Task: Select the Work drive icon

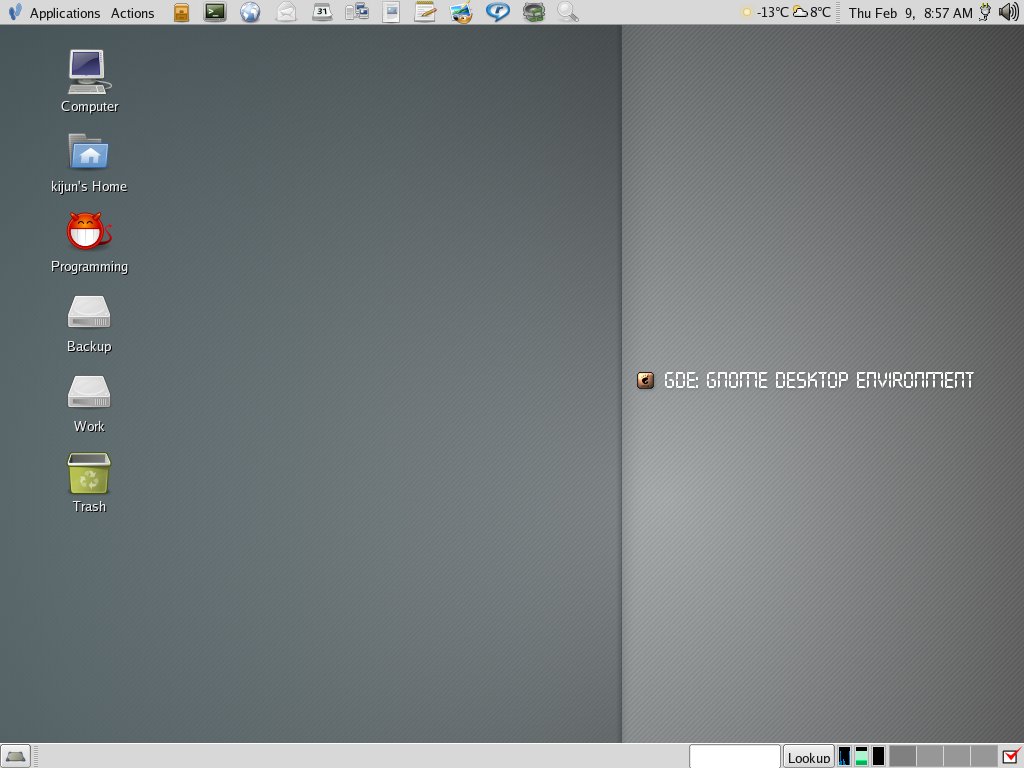Action: (89, 392)
